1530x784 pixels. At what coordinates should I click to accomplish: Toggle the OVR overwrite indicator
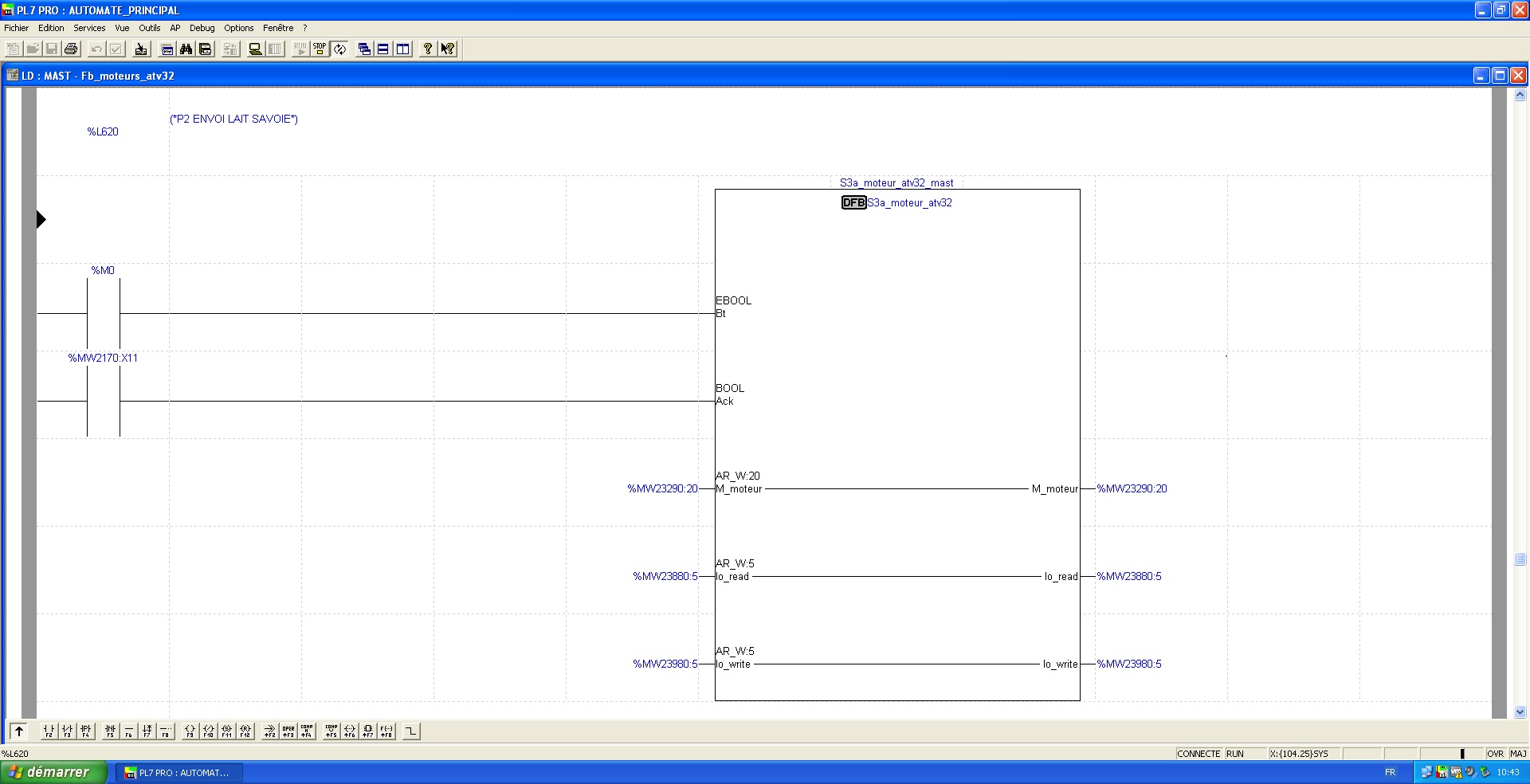click(x=1495, y=754)
